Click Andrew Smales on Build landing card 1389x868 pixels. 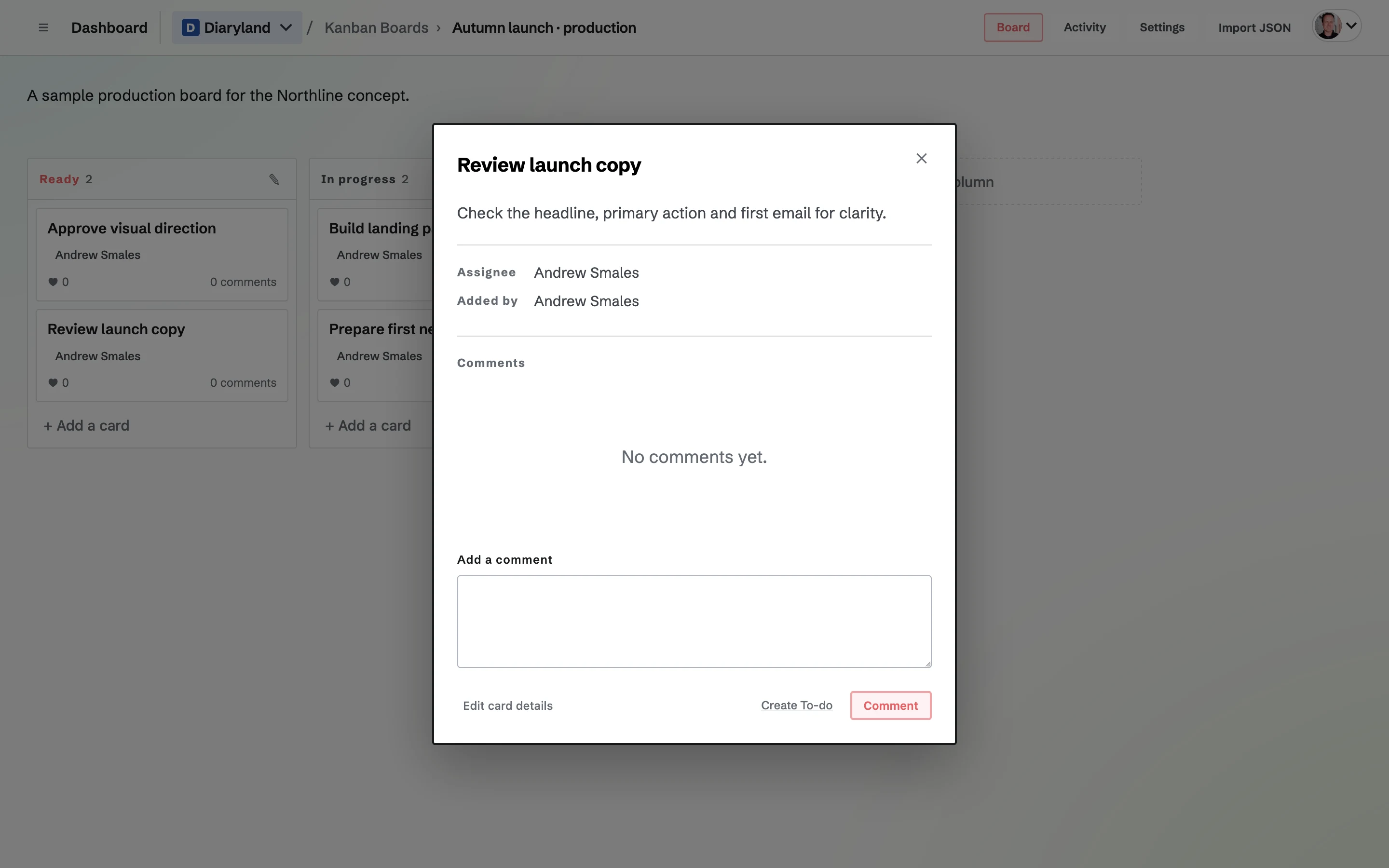pyautogui.click(x=380, y=255)
